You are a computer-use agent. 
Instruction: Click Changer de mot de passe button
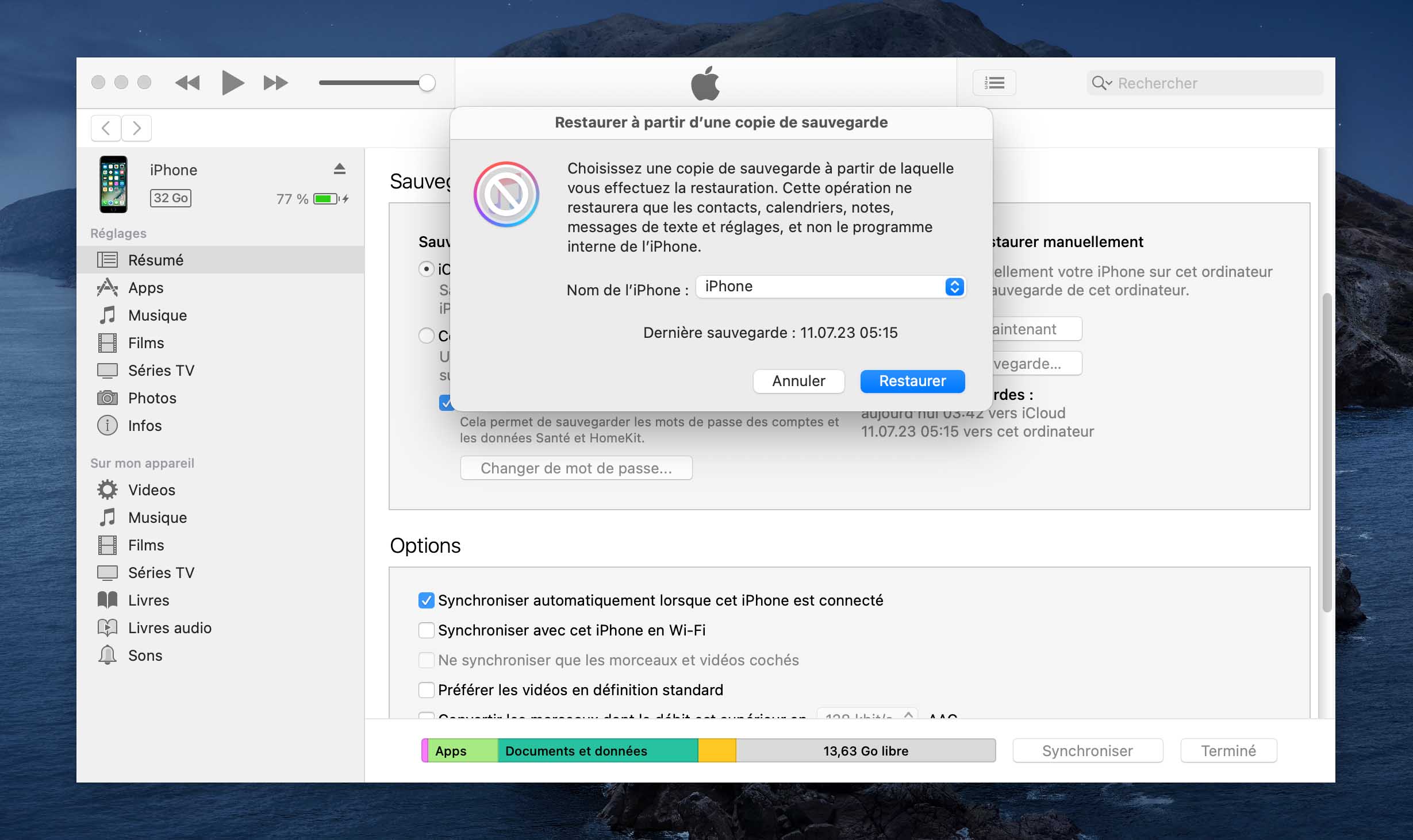[x=576, y=468]
